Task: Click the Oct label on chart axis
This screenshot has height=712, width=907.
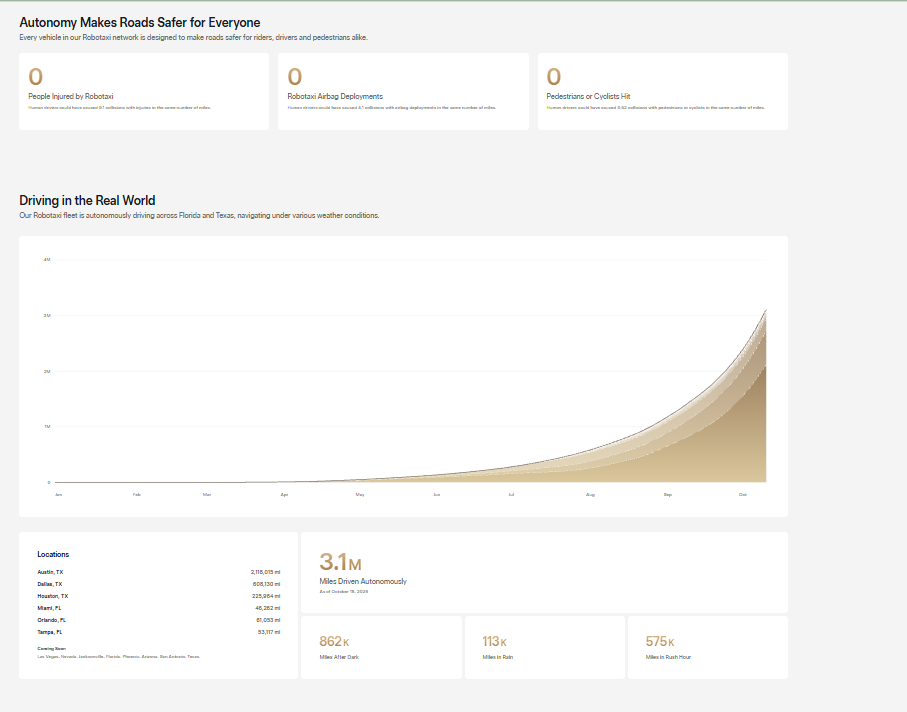Action: coord(743,495)
